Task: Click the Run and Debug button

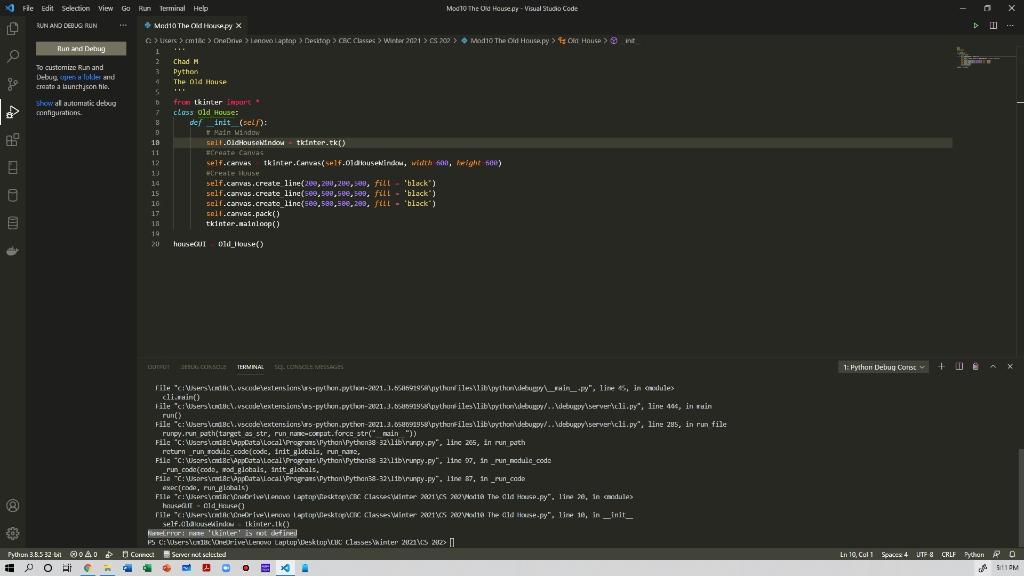Action: tap(81, 48)
